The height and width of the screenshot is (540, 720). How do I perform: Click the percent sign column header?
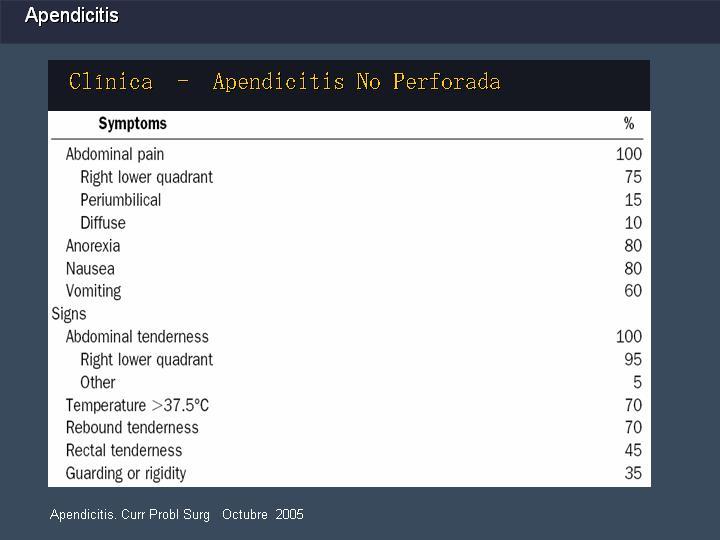(629, 123)
